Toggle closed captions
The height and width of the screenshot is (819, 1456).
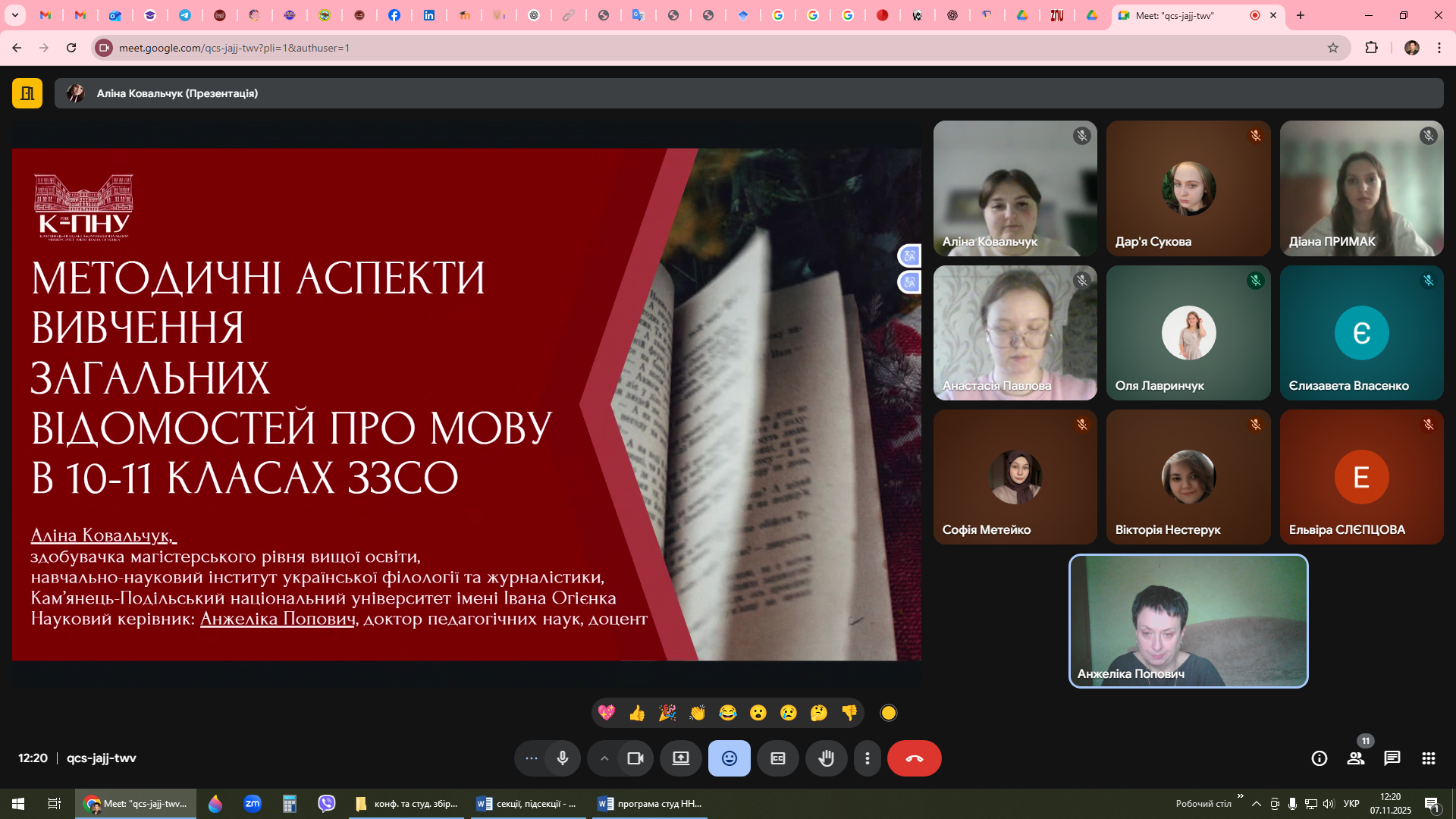click(777, 758)
